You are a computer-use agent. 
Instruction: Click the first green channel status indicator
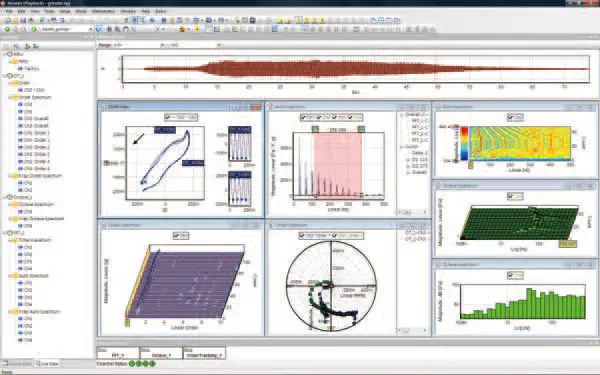[x=132, y=364]
